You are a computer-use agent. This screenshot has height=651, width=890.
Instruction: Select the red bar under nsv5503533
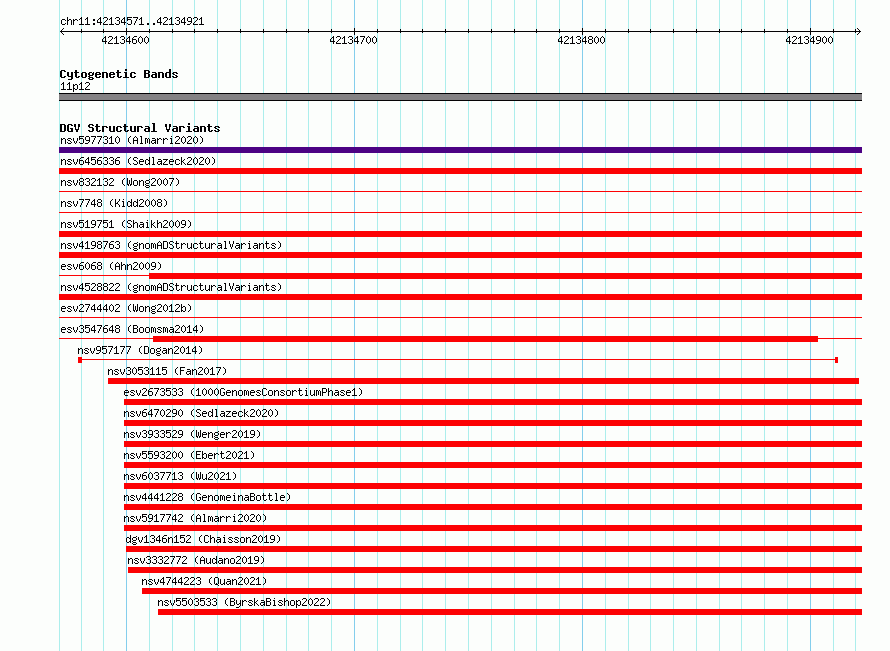510,612
